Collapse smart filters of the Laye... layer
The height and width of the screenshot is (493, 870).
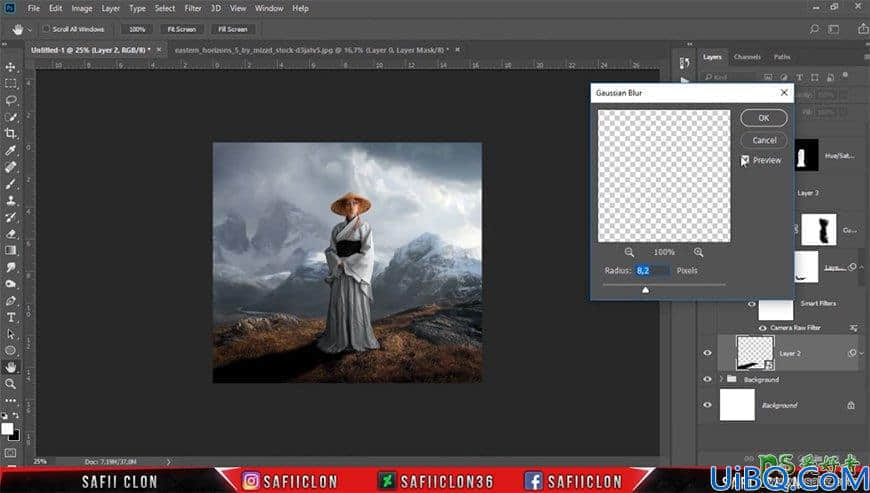click(862, 267)
